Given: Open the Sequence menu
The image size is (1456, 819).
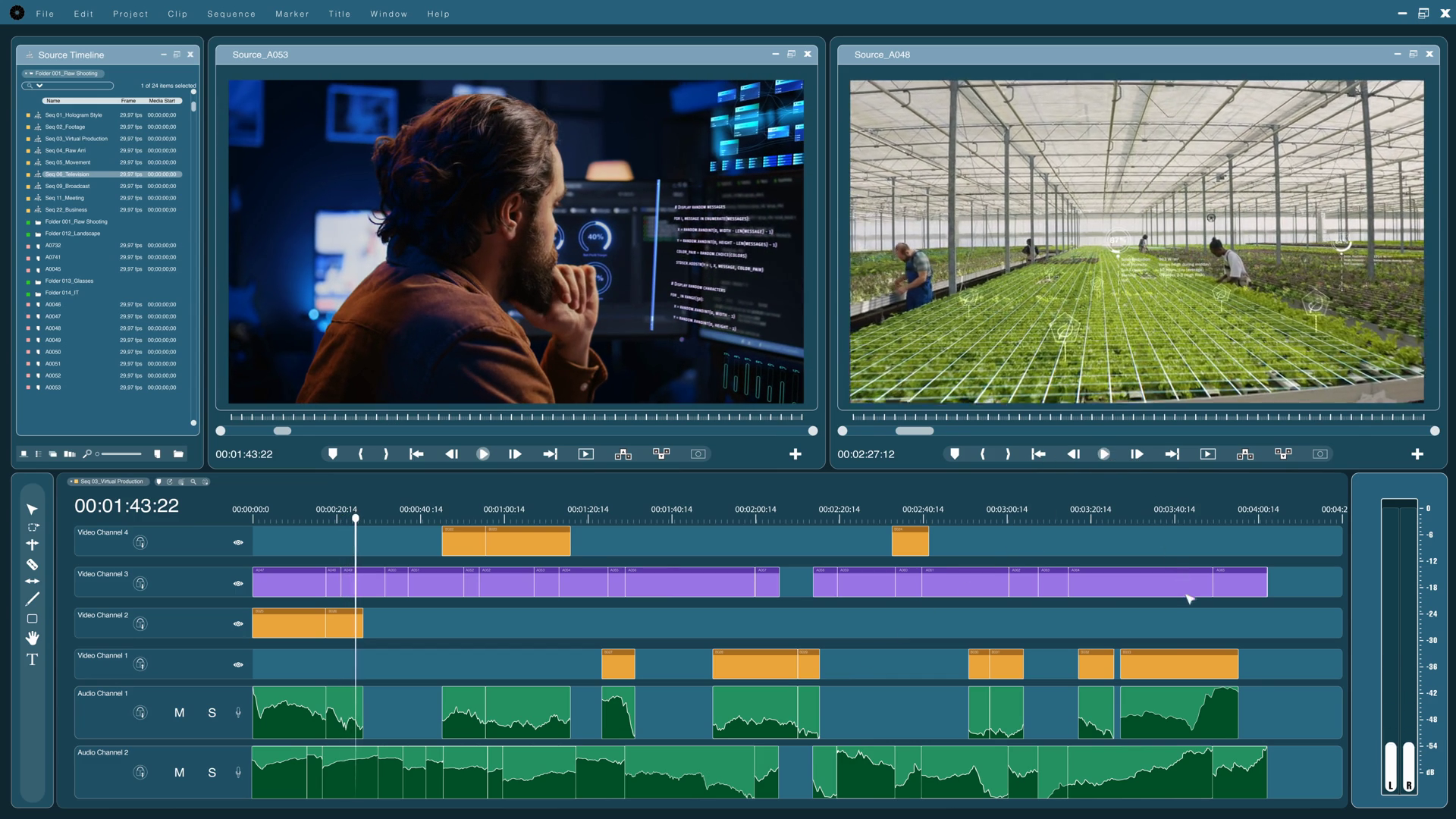Looking at the screenshot, I should pos(231,14).
